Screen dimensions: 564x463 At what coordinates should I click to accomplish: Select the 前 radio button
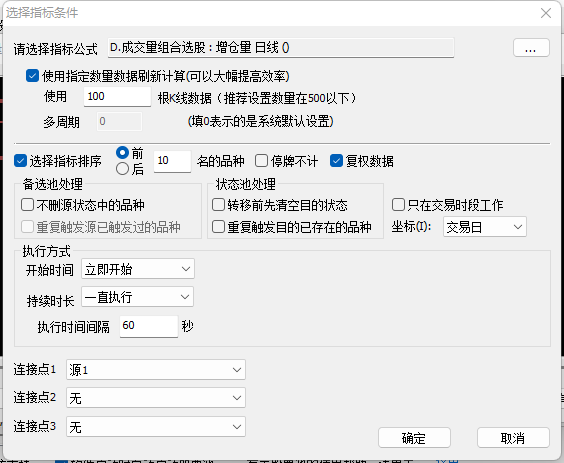(122, 153)
